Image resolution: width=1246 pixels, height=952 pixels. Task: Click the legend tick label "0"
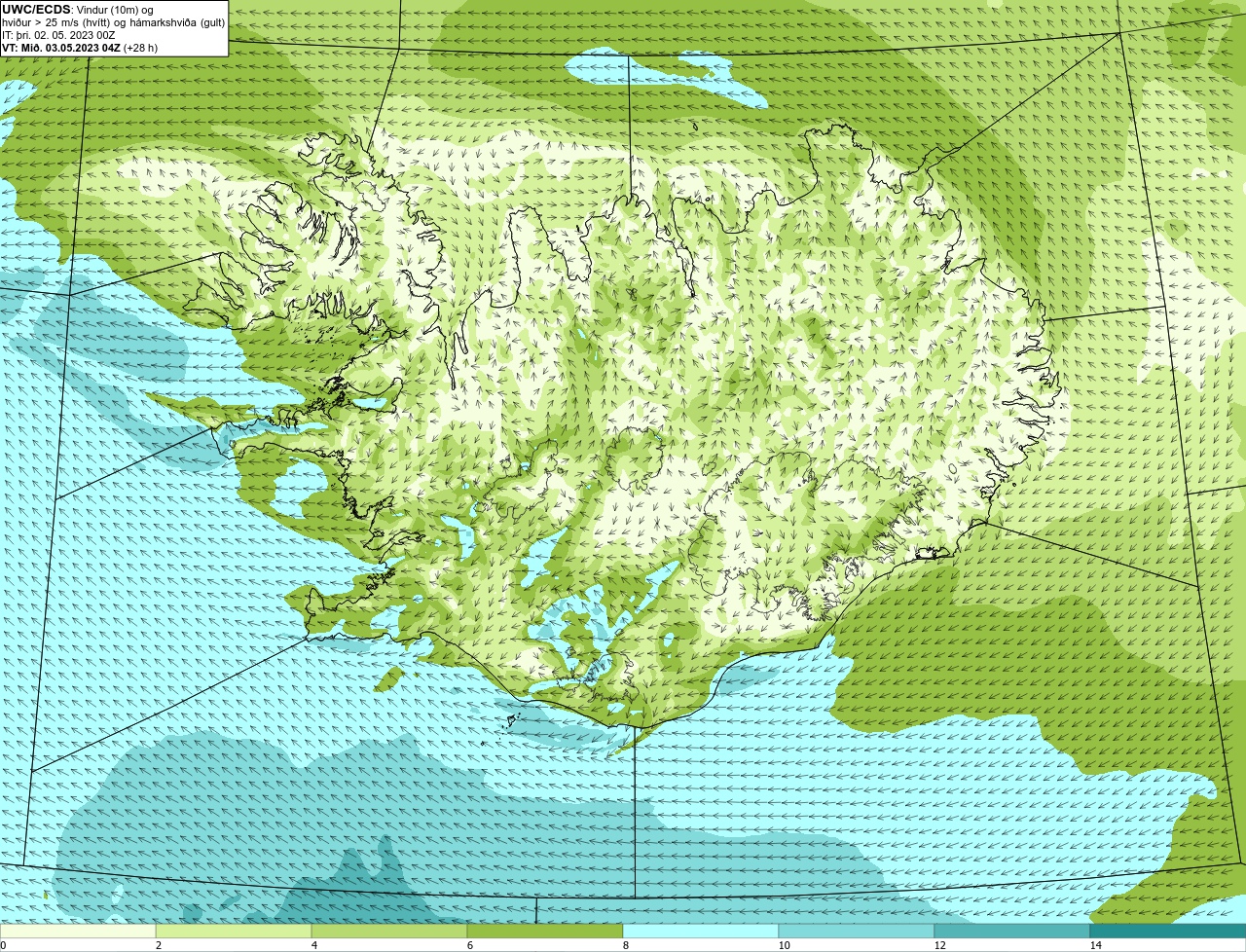pyautogui.click(x=4, y=945)
